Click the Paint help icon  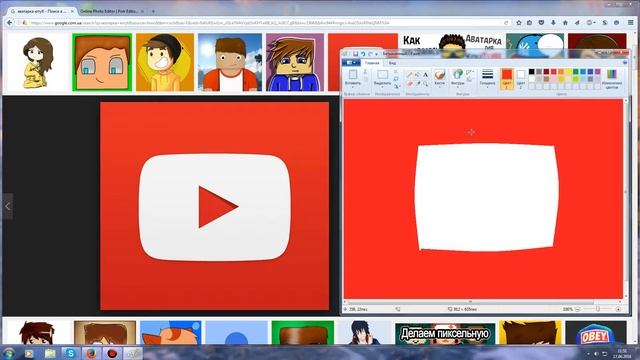[625, 63]
